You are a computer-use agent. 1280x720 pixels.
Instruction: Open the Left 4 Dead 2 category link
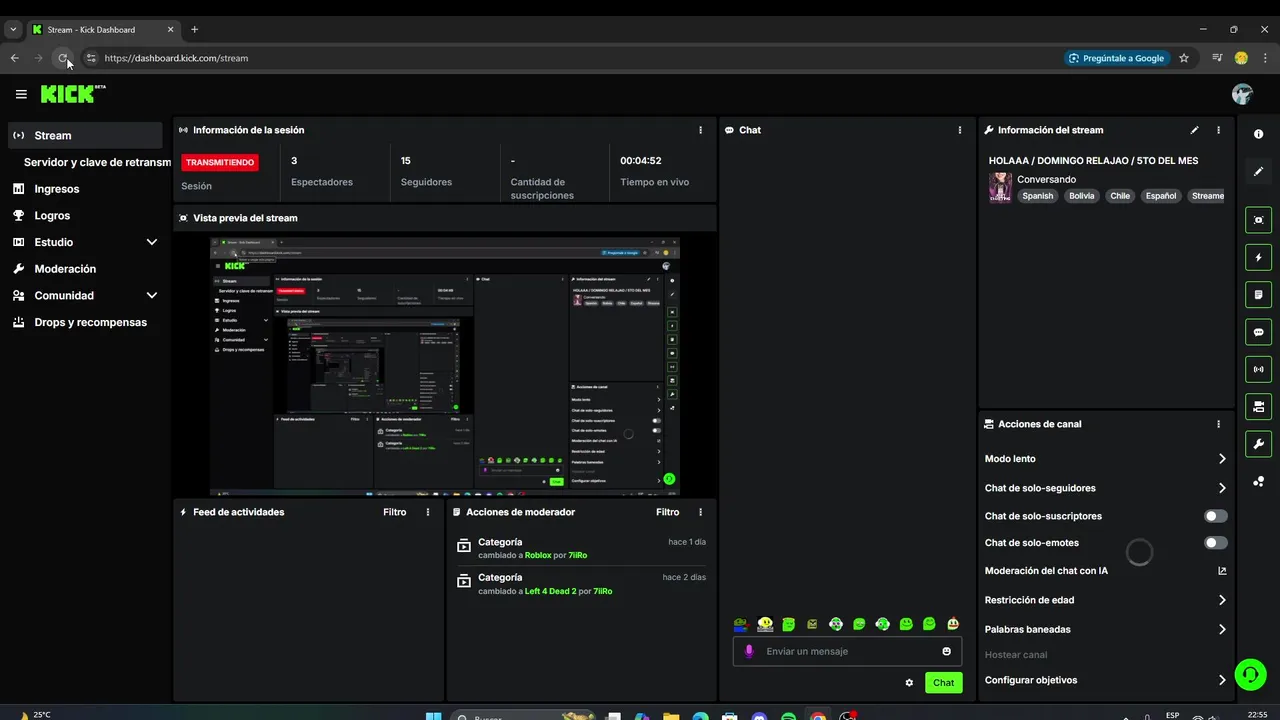[x=550, y=591]
